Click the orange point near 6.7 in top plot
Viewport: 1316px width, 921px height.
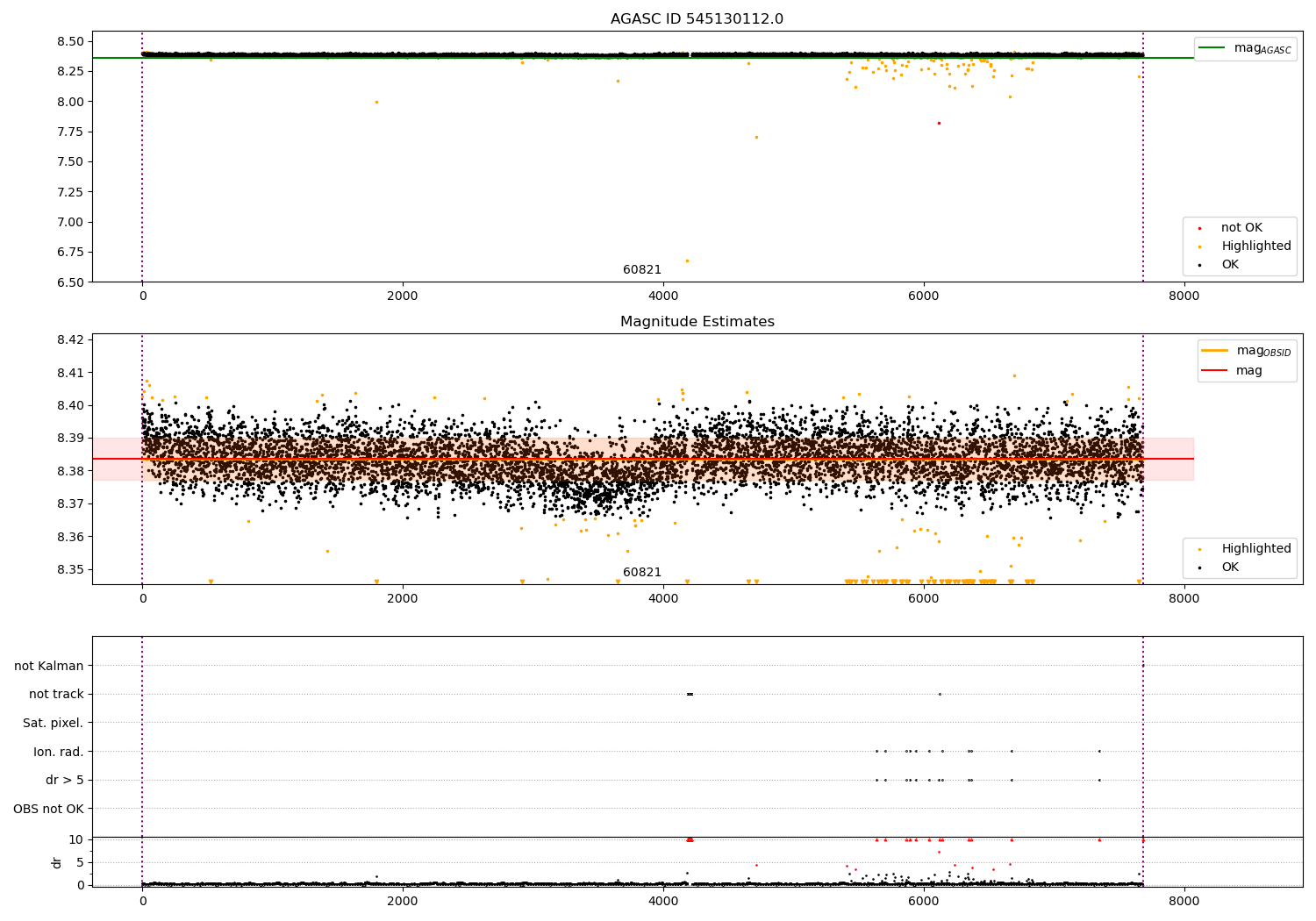[687, 261]
